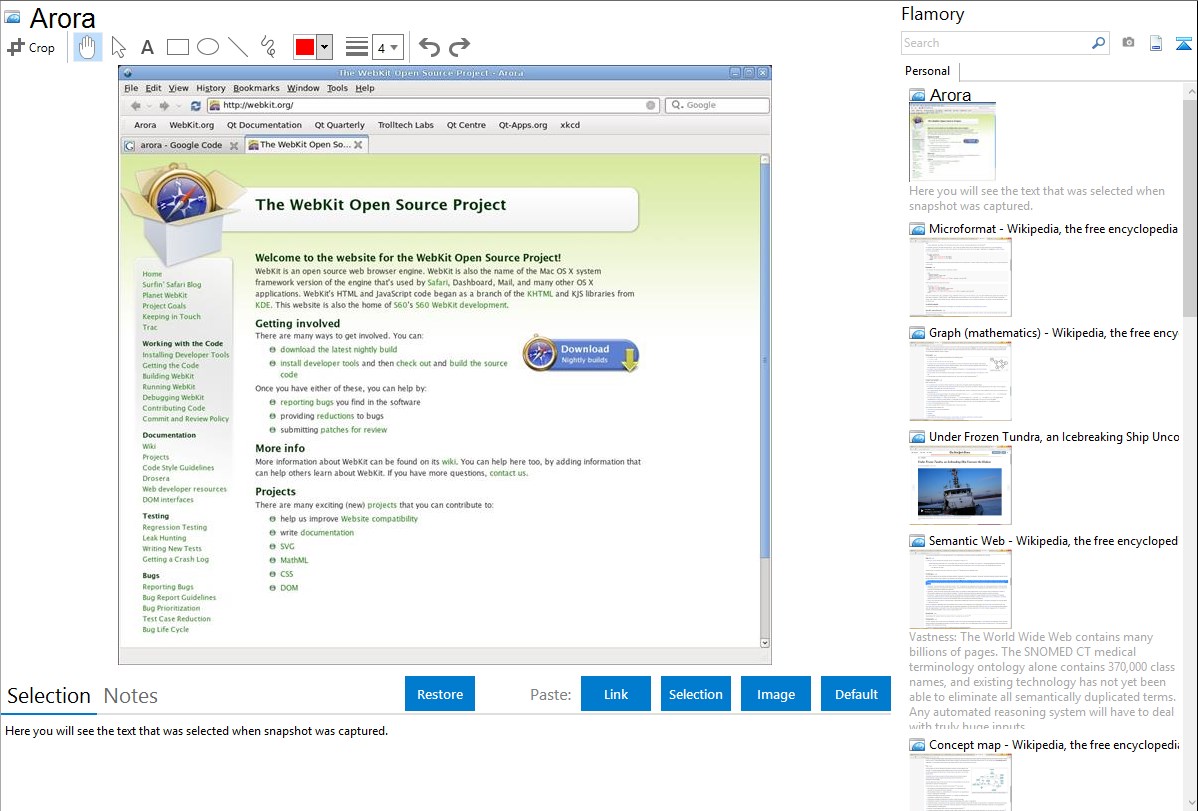Close The WebKit Open So... tab
This screenshot has width=1198, height=811.
(x=358, y=144)
